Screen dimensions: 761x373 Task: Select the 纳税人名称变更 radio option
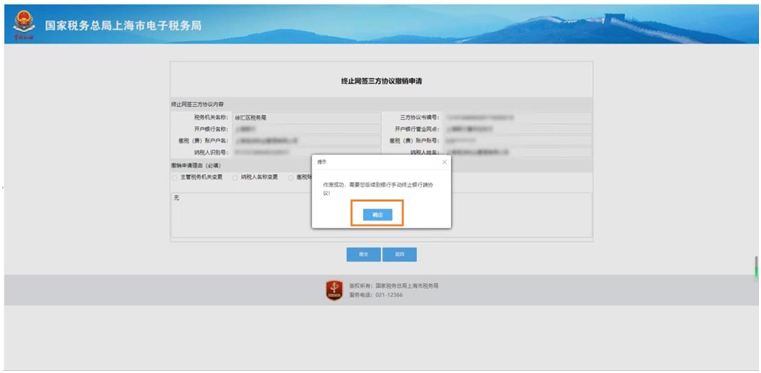(x=235, y=178)
